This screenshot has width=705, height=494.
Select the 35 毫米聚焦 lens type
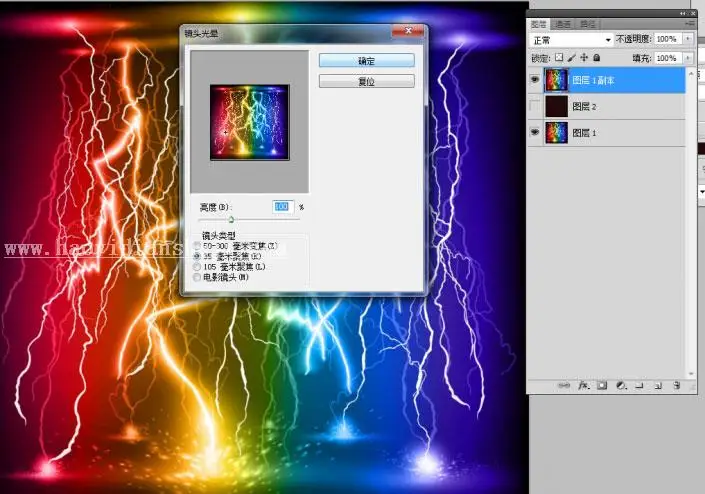(x=197, y=256)
